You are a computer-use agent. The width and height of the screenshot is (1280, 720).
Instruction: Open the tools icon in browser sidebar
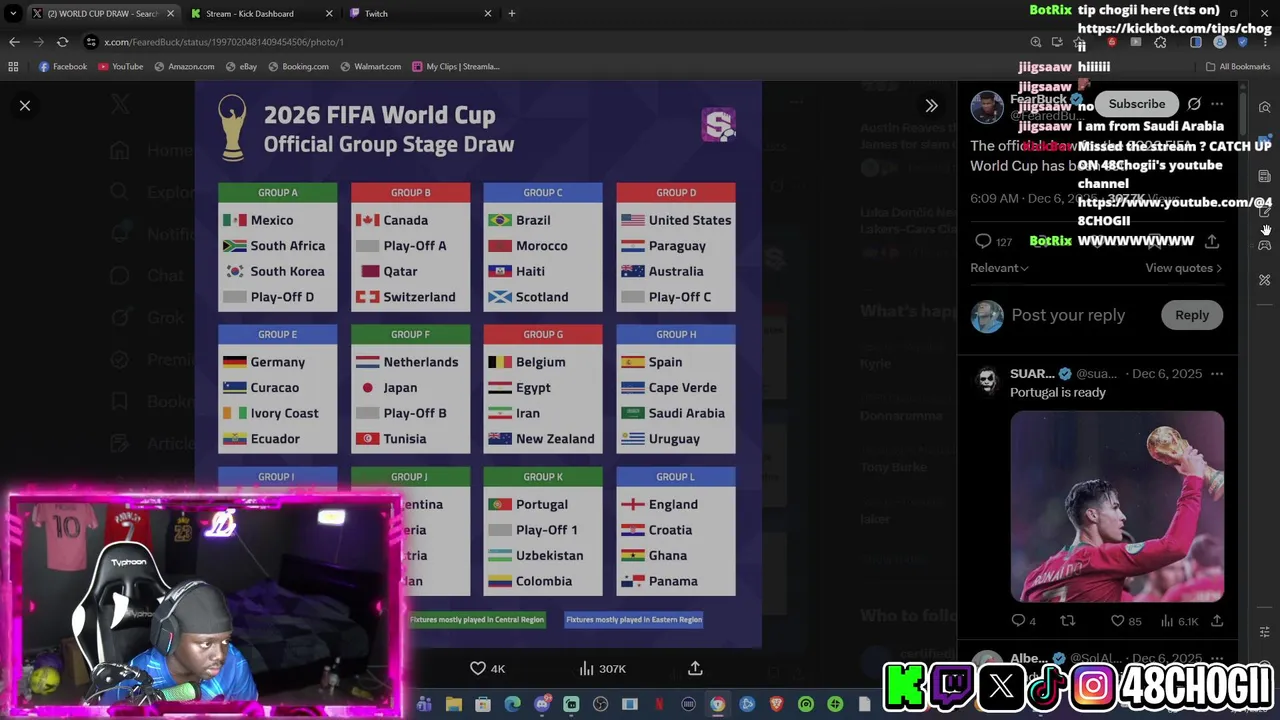point(1265,280)
